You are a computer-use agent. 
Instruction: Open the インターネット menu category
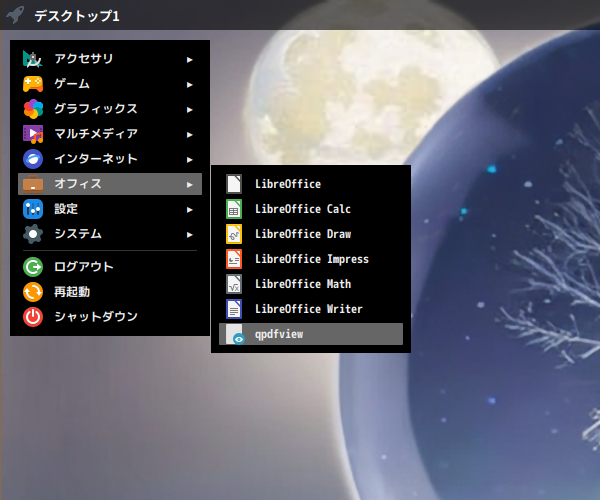(x=110, y=159)
